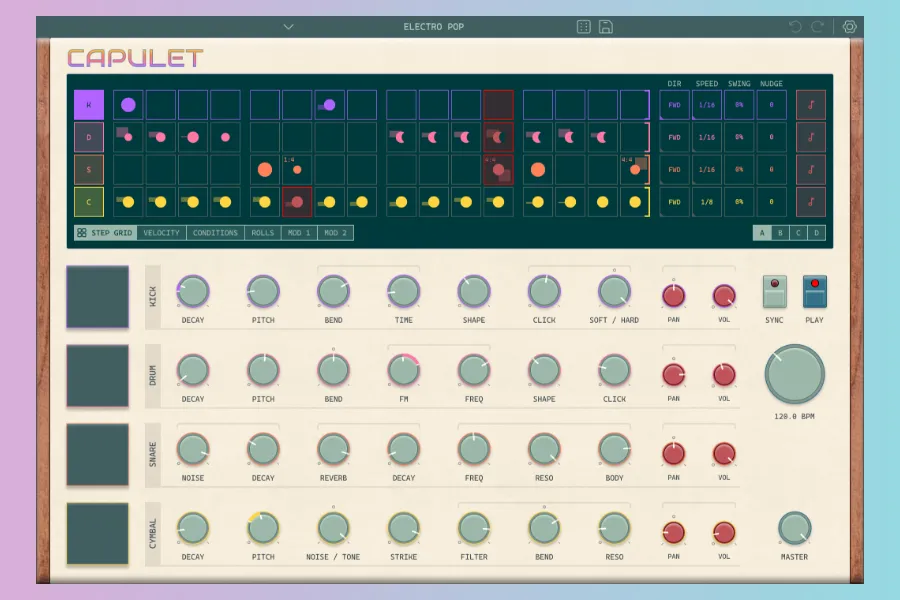Click the kick DECAY knob
The image size is (900, 600).
pyautogui.click(x=193, y=292)
